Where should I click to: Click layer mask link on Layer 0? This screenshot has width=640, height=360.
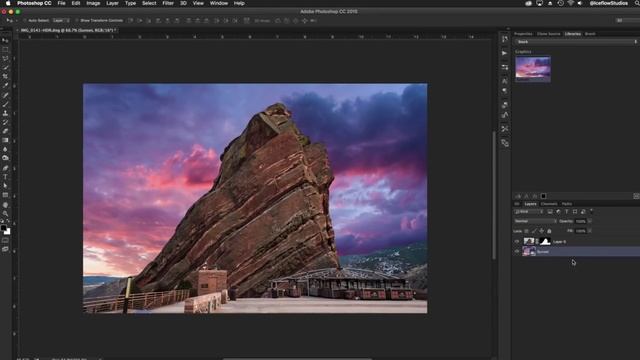(537, 242)
